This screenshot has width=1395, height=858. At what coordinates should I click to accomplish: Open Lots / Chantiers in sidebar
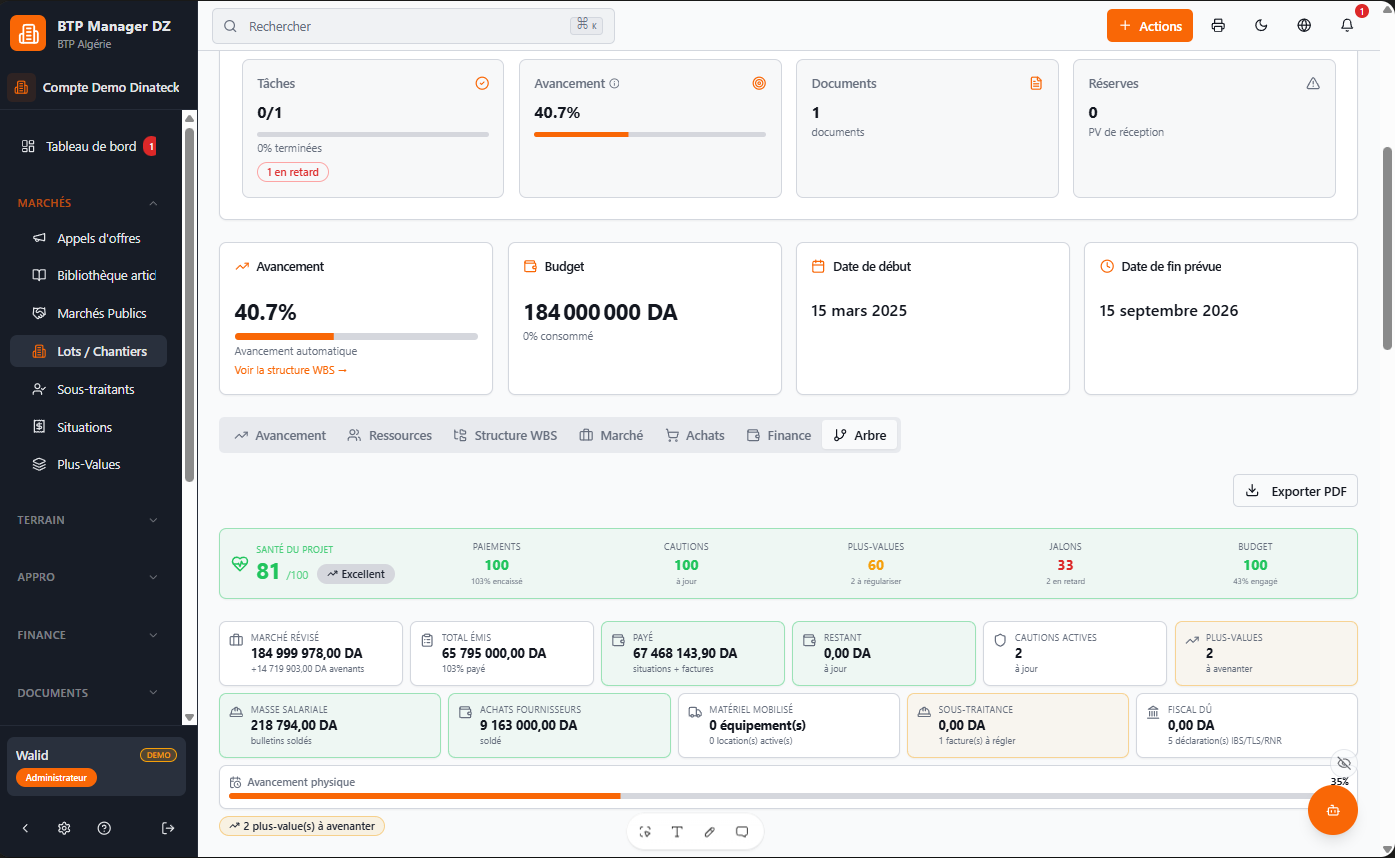(x=88, y=351)
